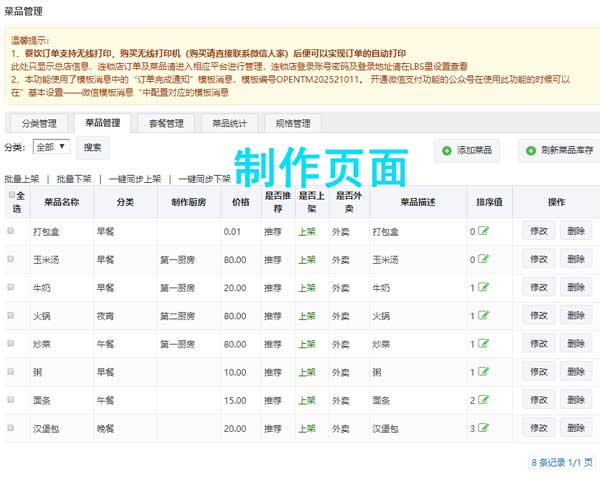Click the 排序值 column header

[x=489, y=202]
